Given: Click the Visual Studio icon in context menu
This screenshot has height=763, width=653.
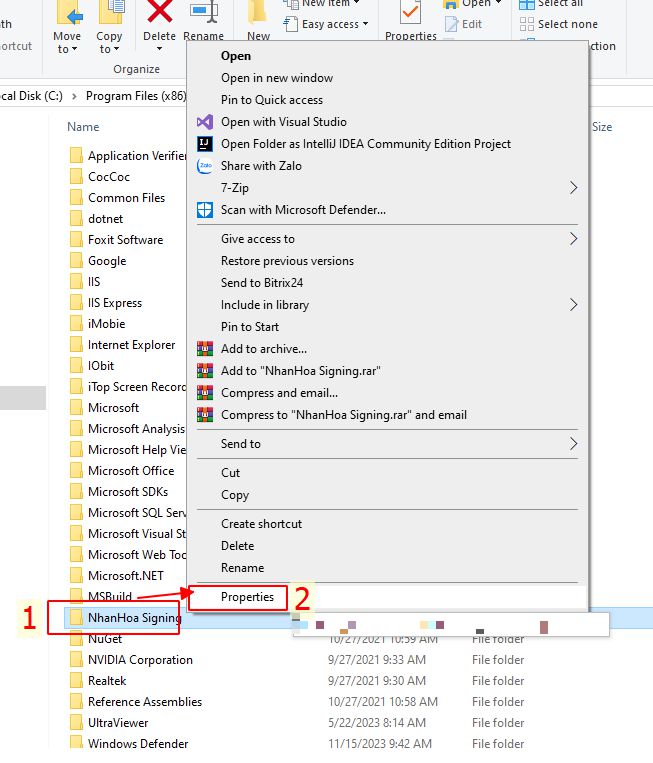Looking at the screenshot, I should pyautogui.click(x=205, y=122).
